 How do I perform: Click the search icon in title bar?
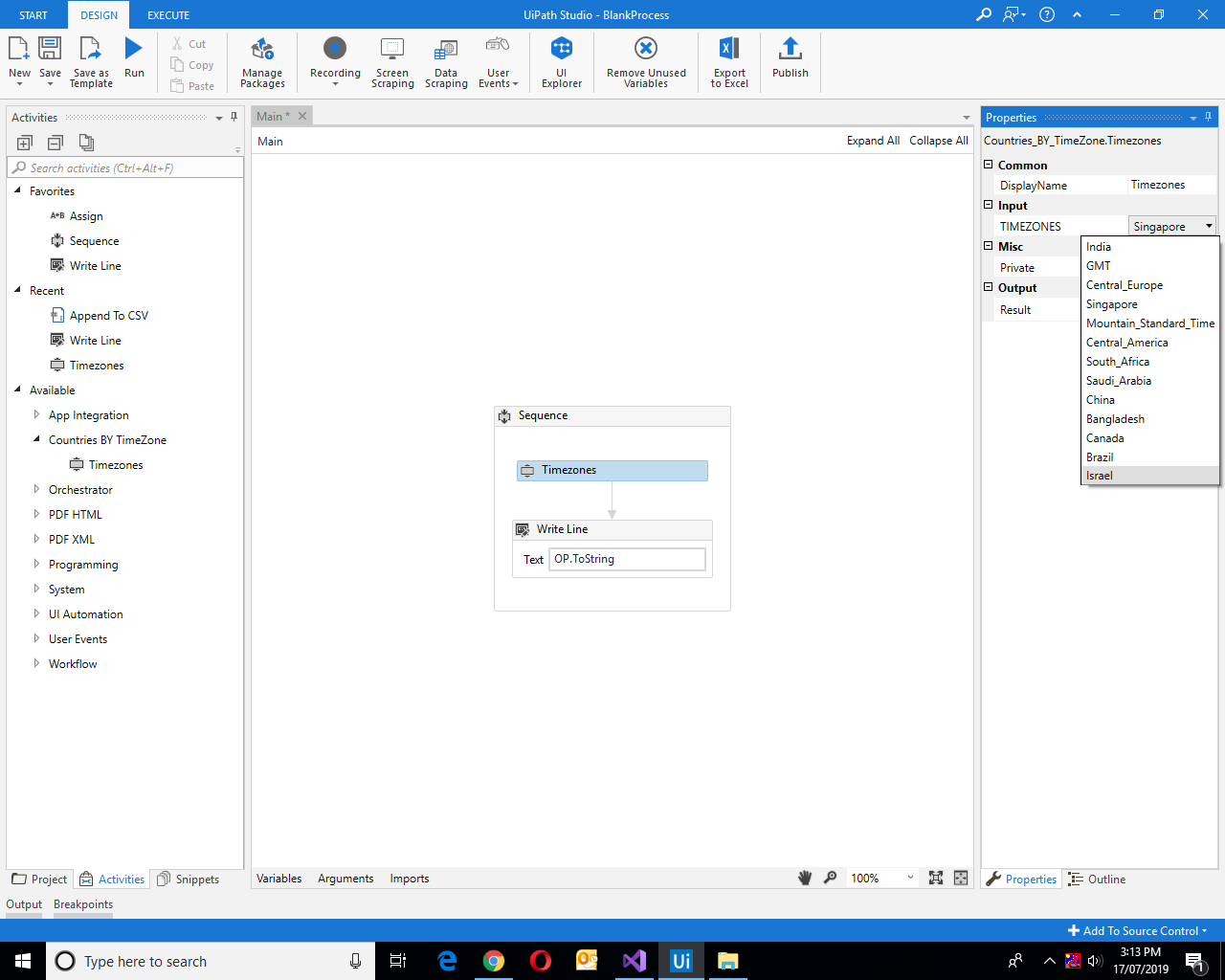point(983,14)
